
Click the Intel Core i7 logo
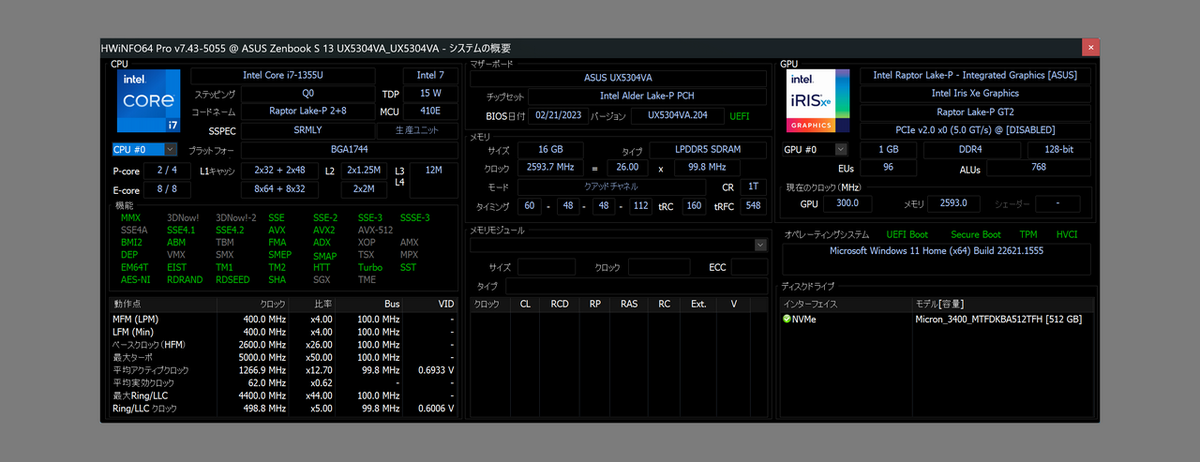click(150, 102)
